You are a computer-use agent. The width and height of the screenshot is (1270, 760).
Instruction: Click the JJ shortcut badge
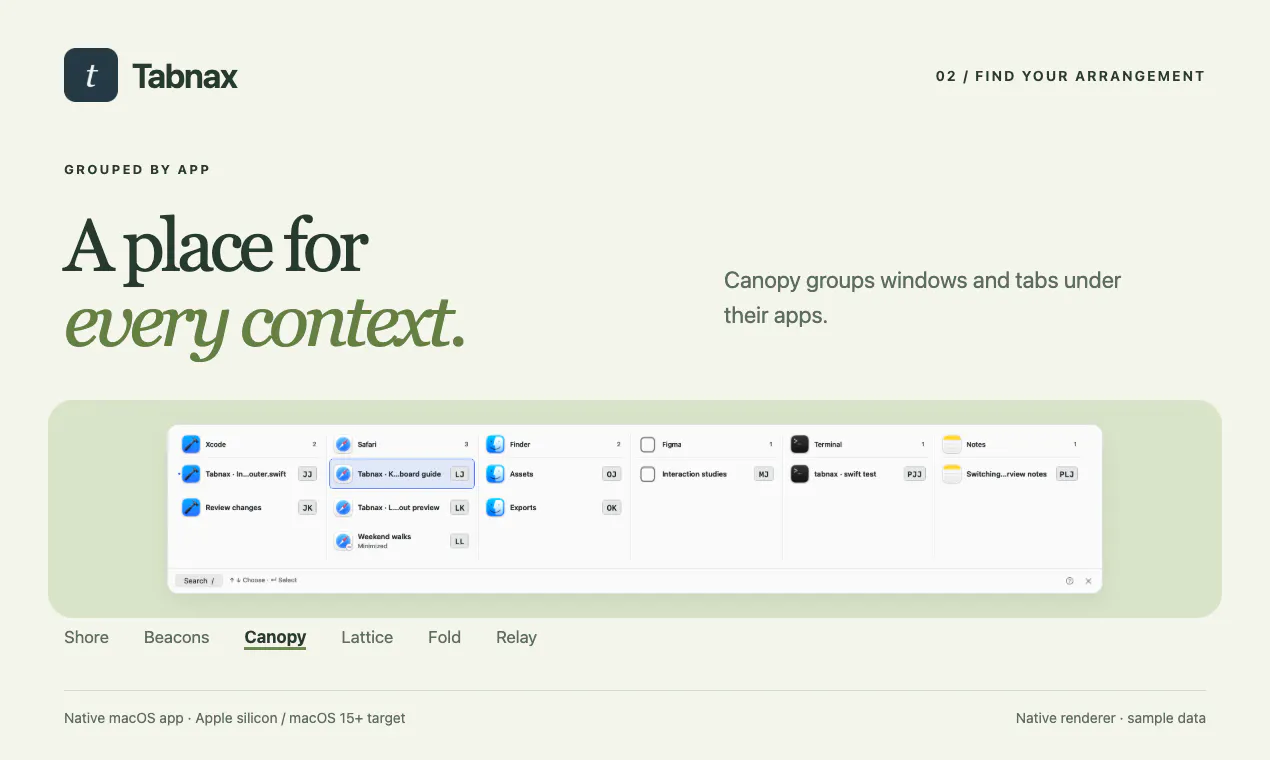click(307, 474)
